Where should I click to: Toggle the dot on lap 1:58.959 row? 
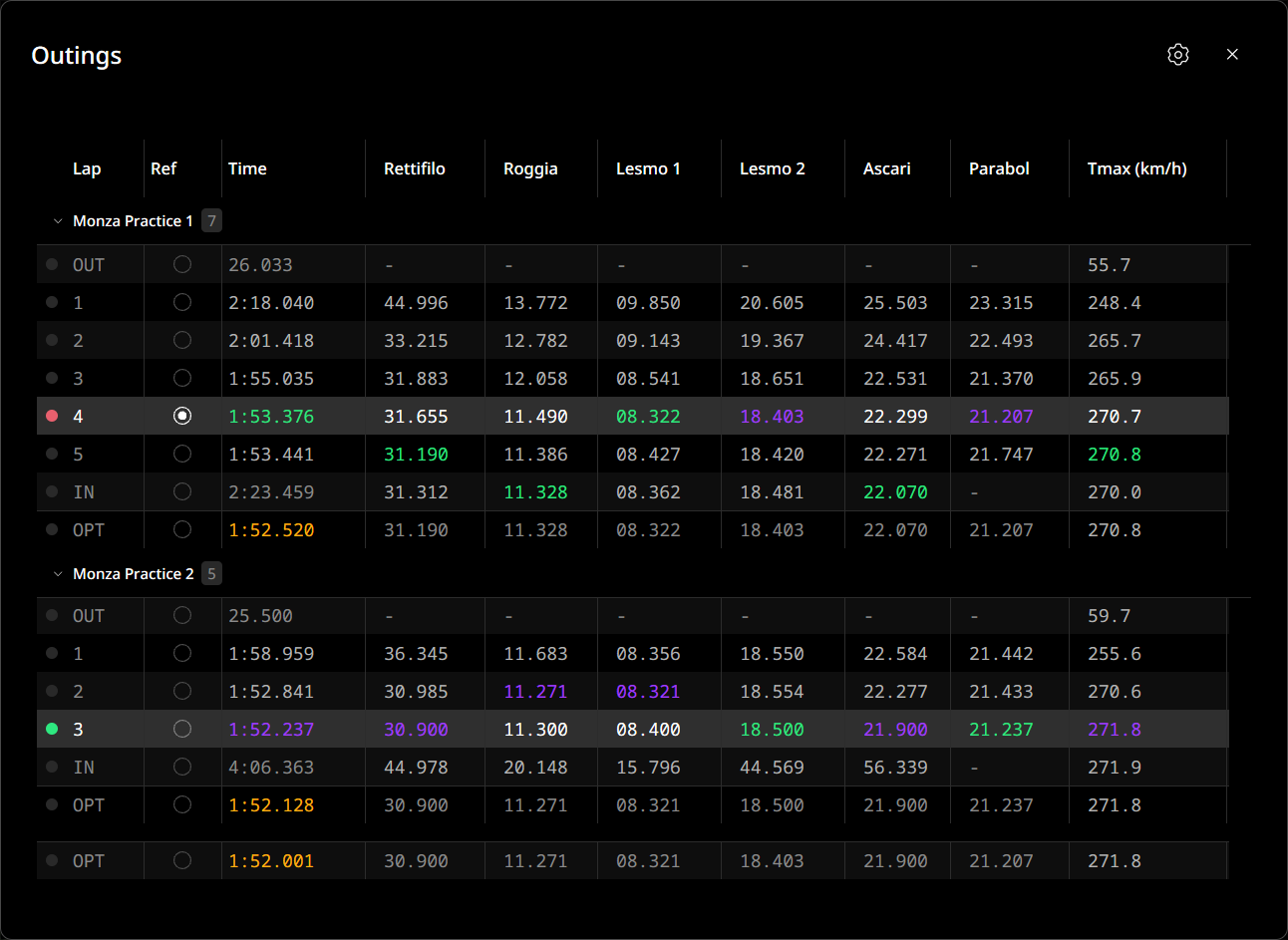tap(52, 653)
